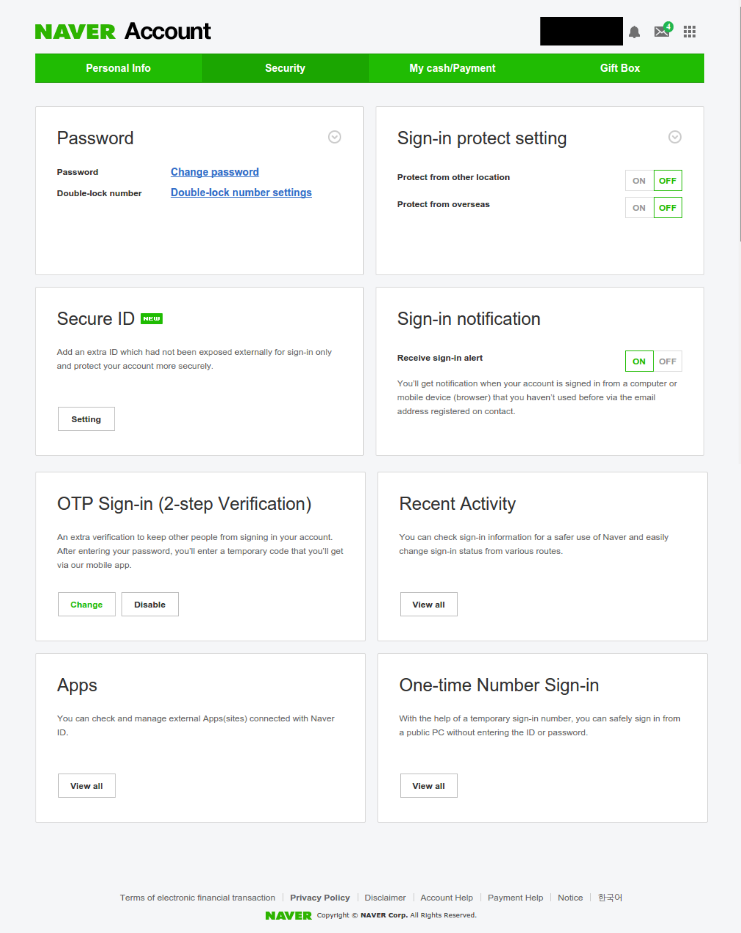Disable OTP Sign-in 2-step verification
741x933 pixels.
pos(150,604)
